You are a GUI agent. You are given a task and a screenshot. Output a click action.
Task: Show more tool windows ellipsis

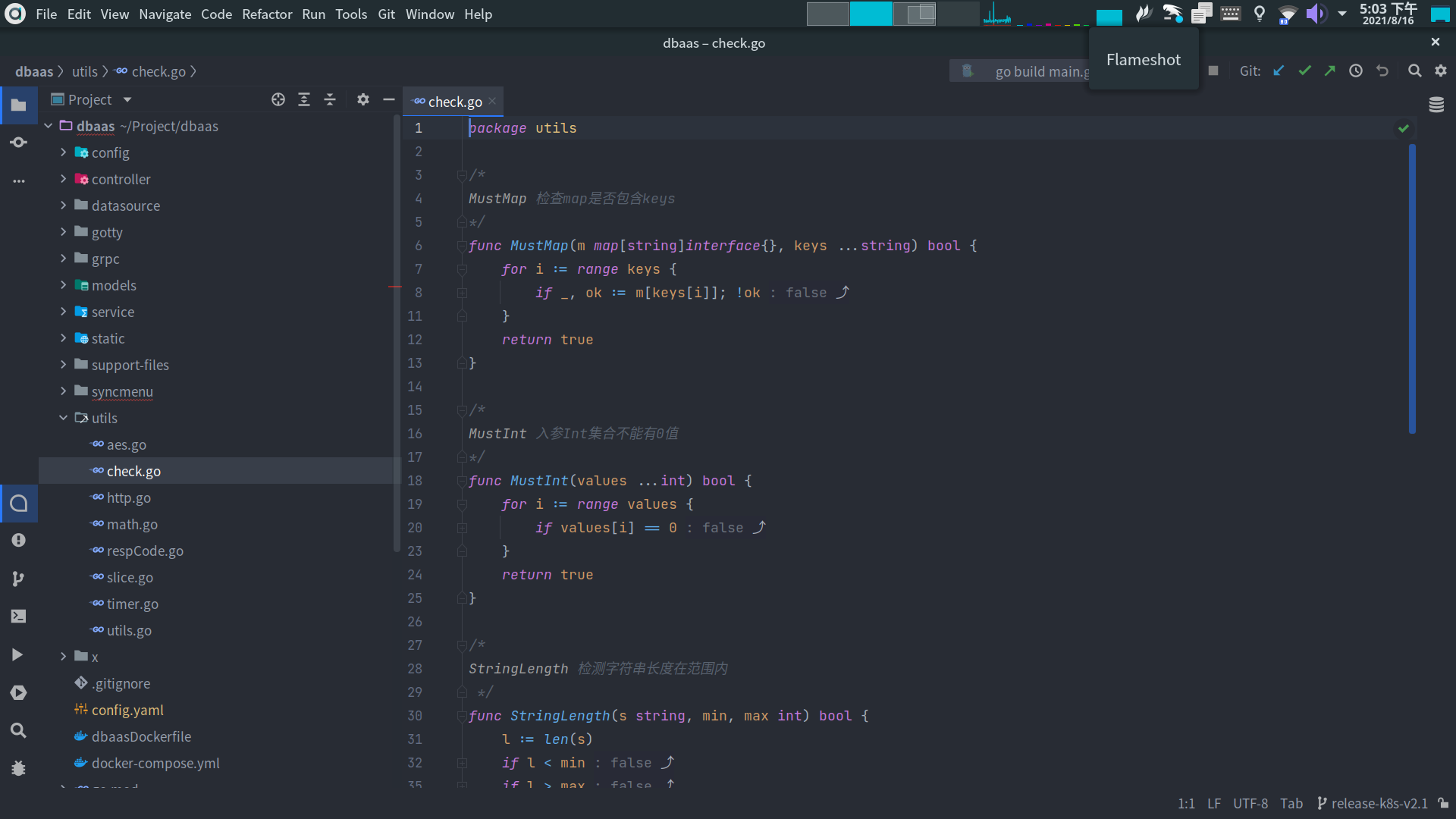click(19, 181)
